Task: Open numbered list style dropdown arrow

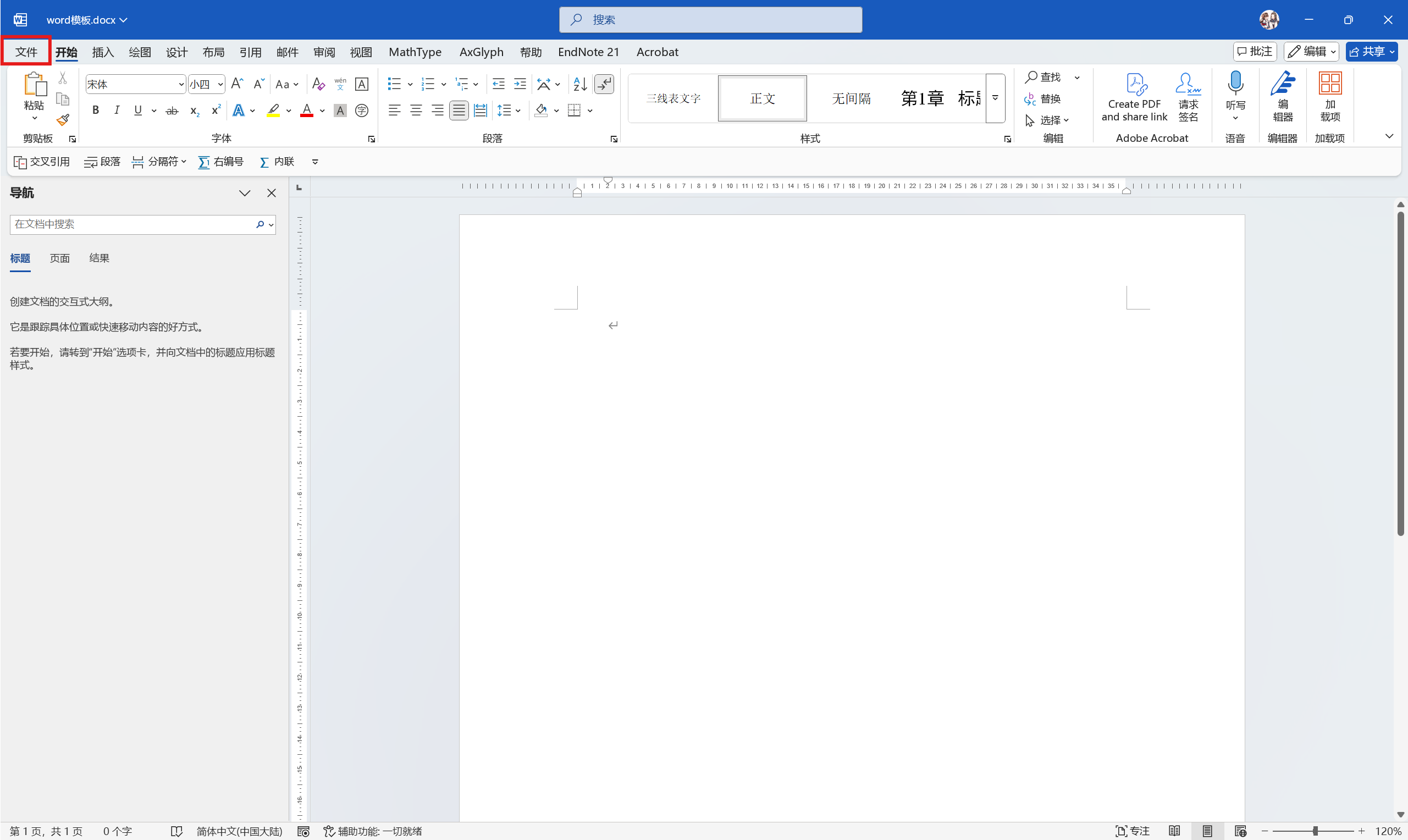Action: pos(444,84)
